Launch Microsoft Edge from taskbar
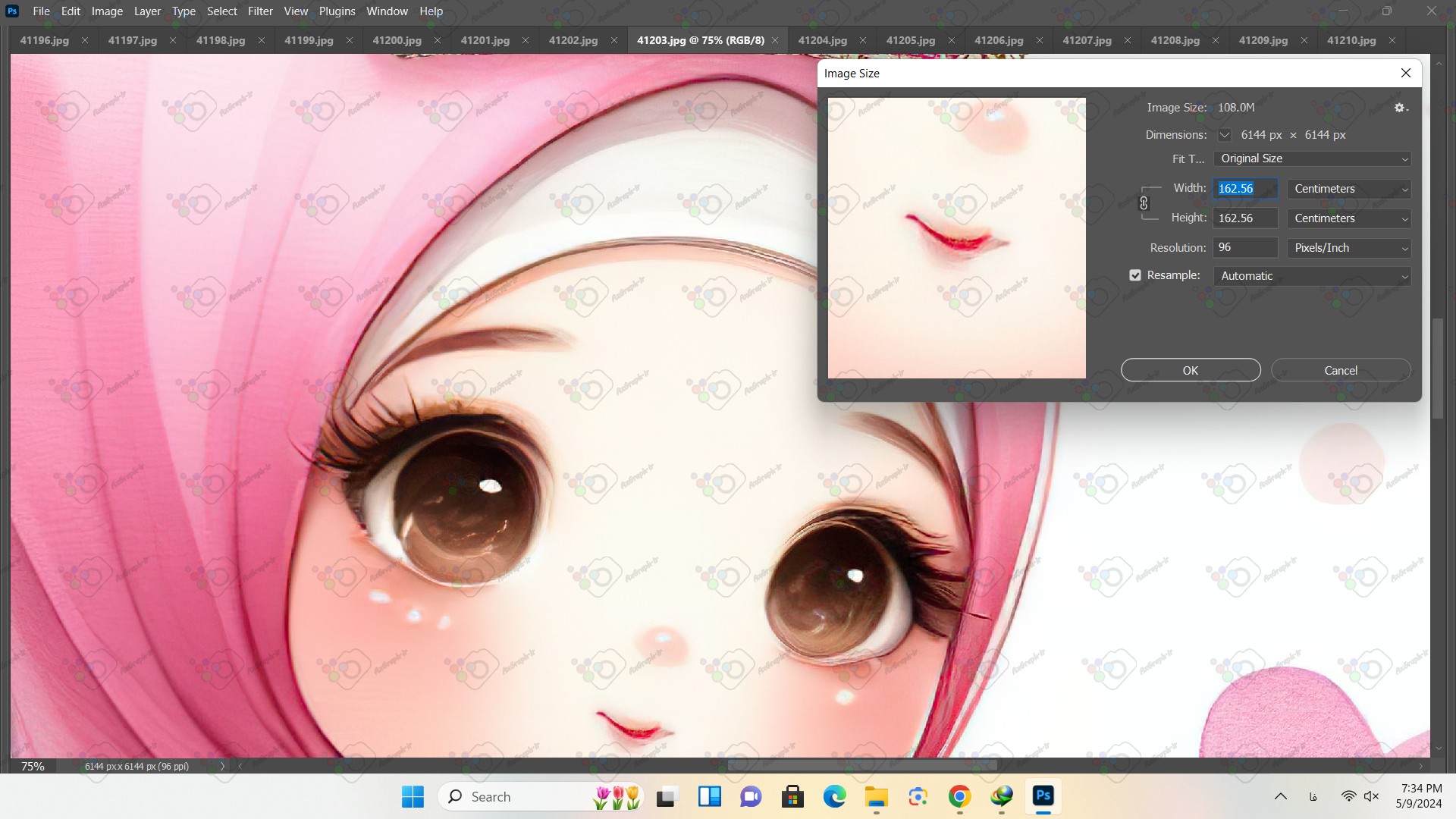 click(834, 796)
